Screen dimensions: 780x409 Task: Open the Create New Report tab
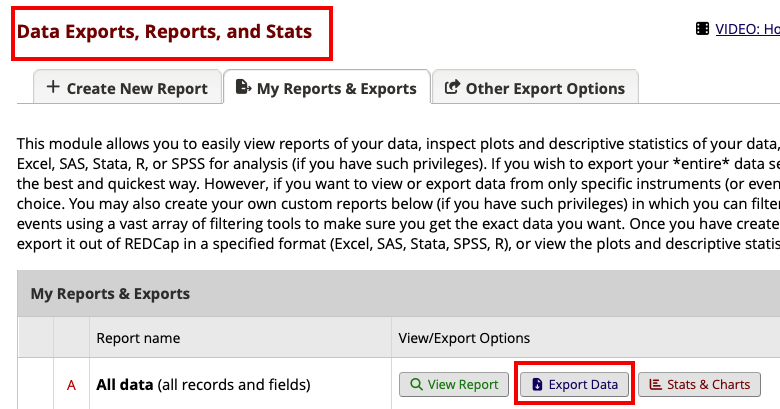click(x=127, y=88)
